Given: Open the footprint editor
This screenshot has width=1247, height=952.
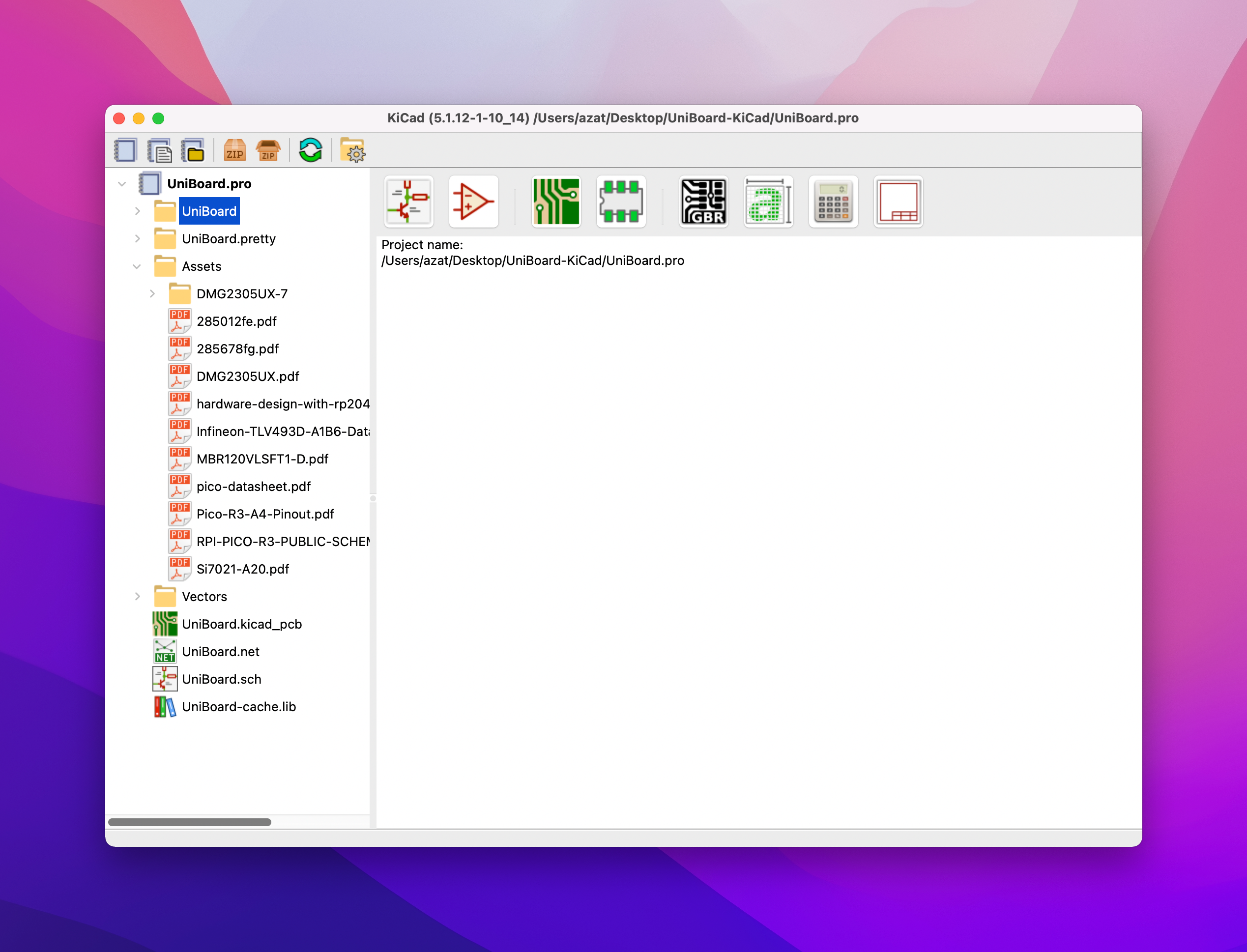Looking at the screenshot, I should point(621,202).
